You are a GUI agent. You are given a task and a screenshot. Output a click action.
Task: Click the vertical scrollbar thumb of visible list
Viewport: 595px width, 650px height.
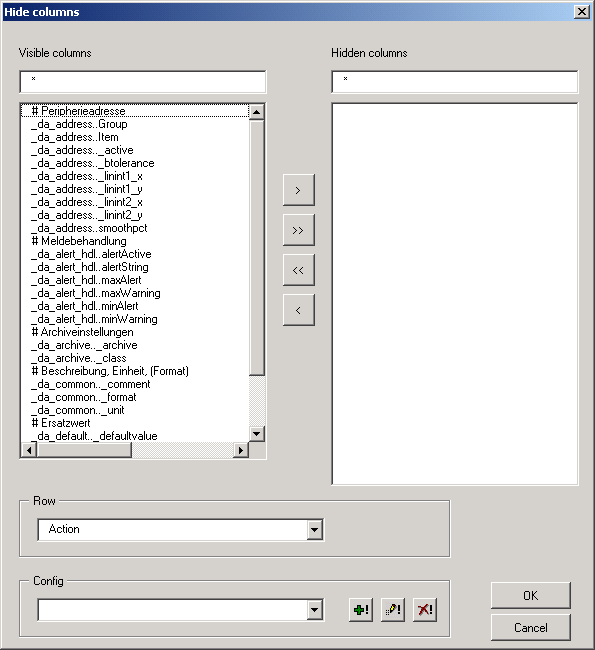click(257, 247)
